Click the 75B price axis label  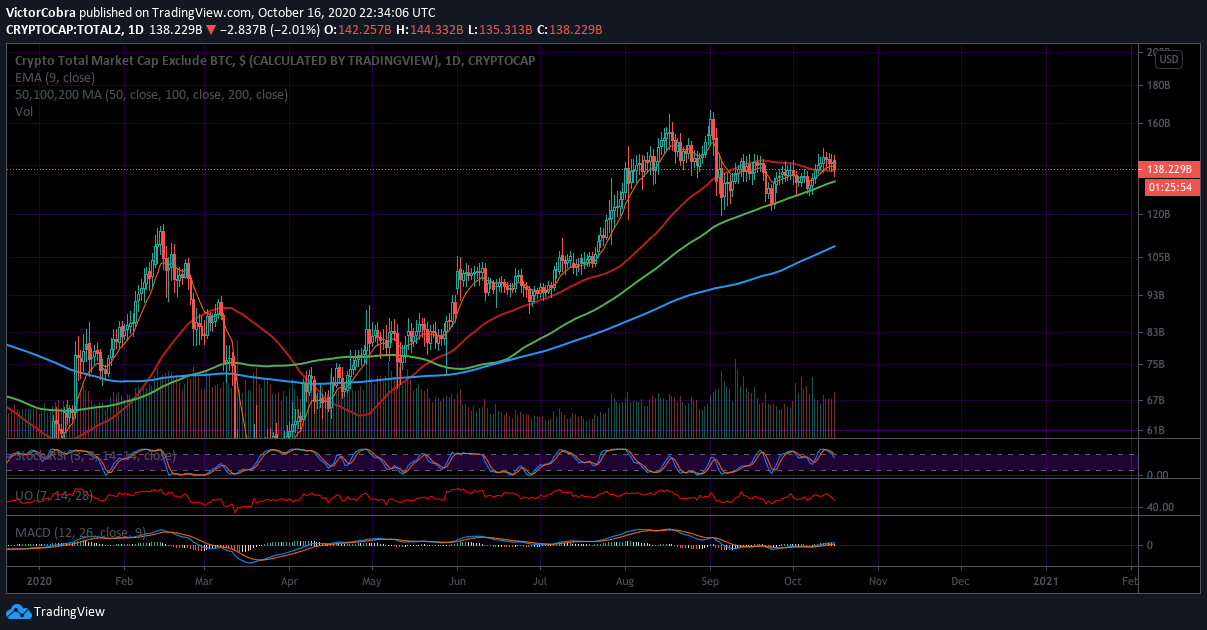point(1155,365)
